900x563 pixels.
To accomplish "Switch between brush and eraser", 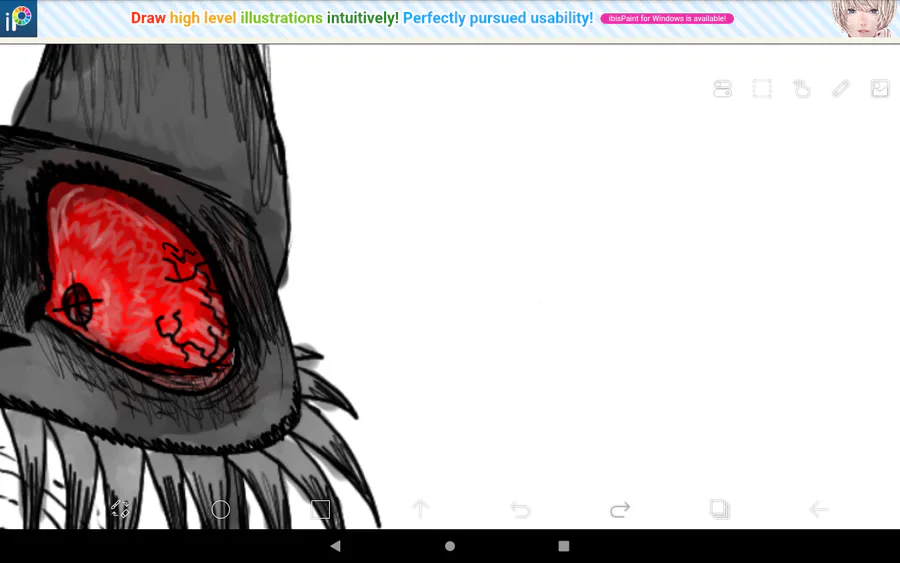I will pos(121,509).
